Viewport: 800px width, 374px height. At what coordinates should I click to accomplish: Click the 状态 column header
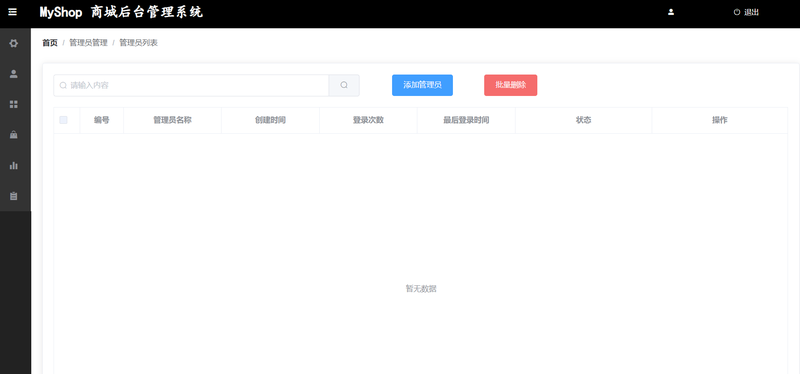click(584, 120)
